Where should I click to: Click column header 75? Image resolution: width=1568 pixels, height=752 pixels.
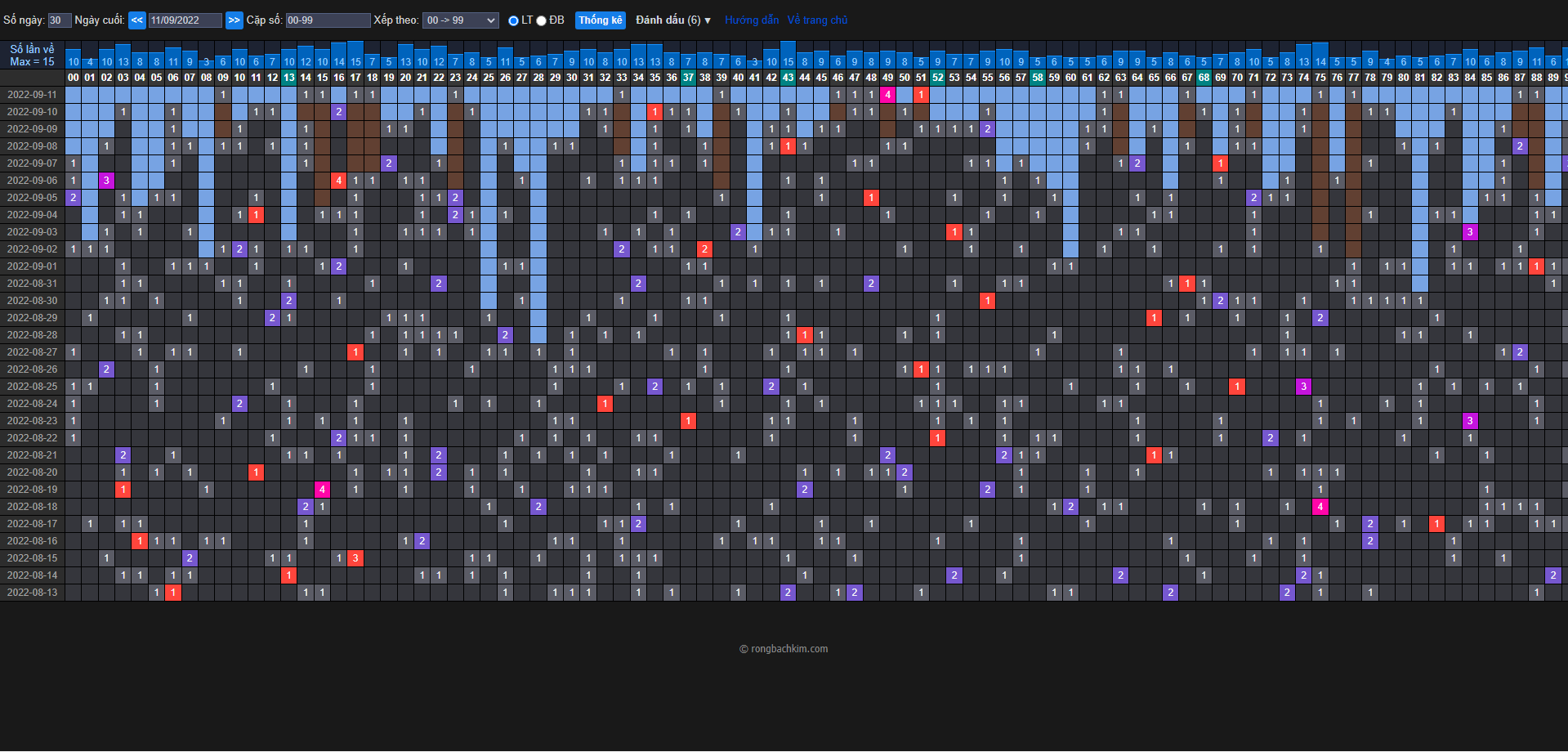point(1320,78)
